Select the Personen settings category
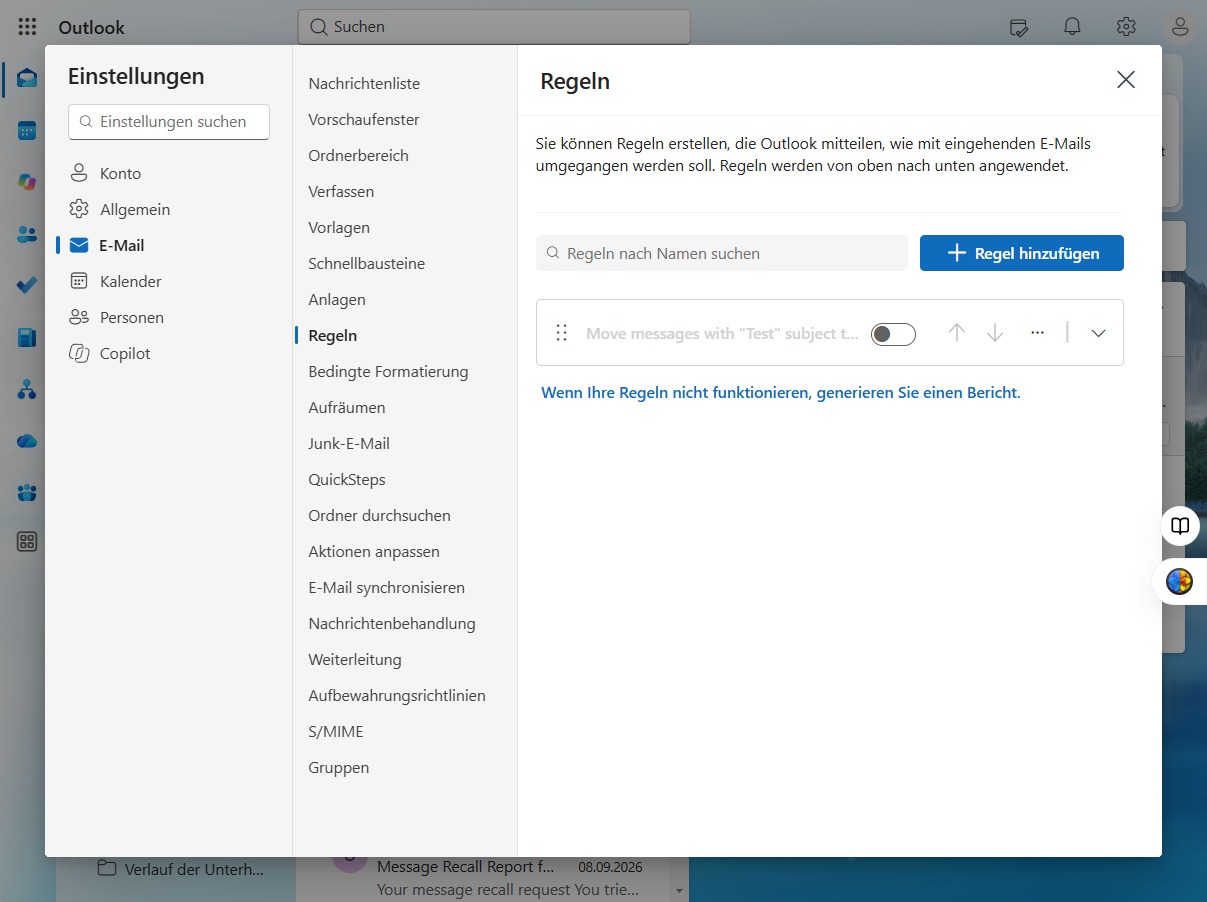 [x=131, y=317]
